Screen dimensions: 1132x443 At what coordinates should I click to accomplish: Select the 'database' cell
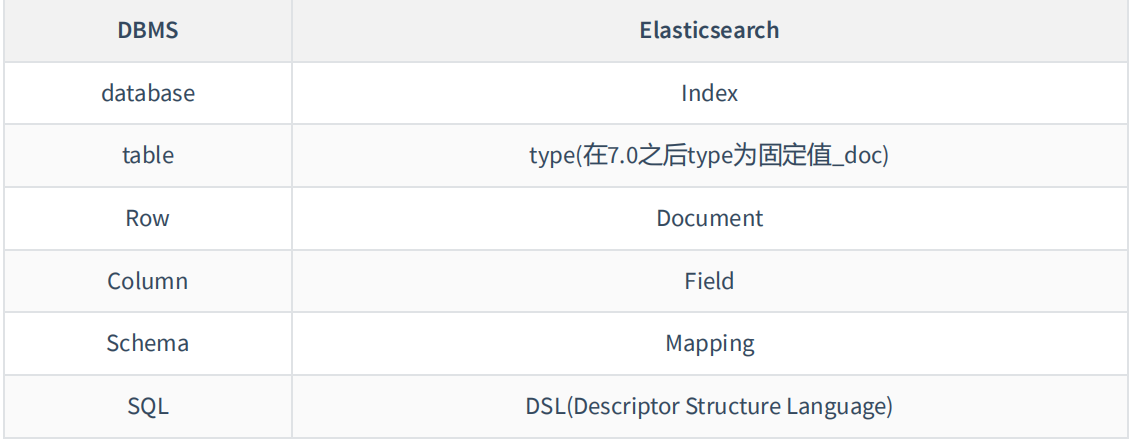click(148, 93)
